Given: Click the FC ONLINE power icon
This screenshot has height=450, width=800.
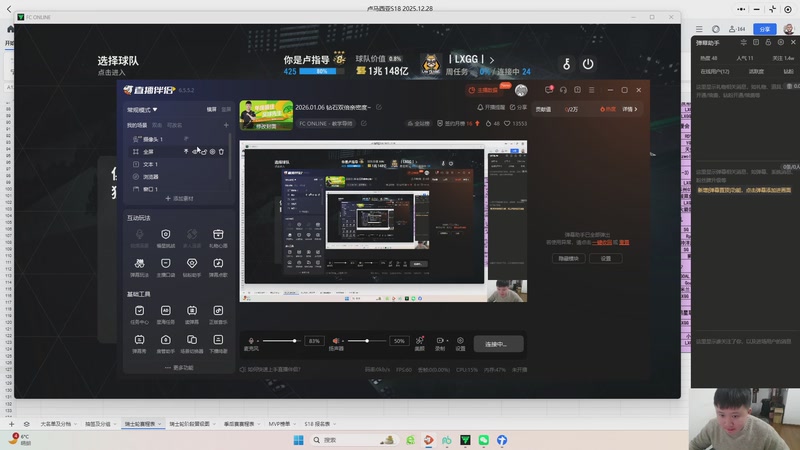Looking at the screenshot, I should [588, 64].
